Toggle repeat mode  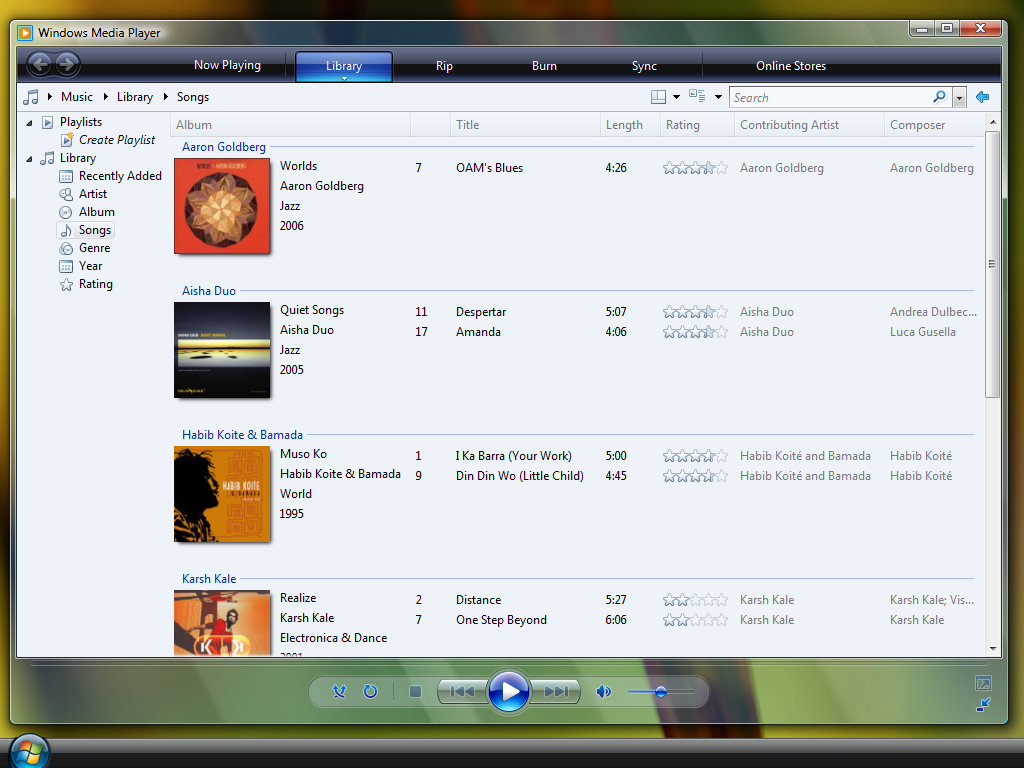pos(370,692)
